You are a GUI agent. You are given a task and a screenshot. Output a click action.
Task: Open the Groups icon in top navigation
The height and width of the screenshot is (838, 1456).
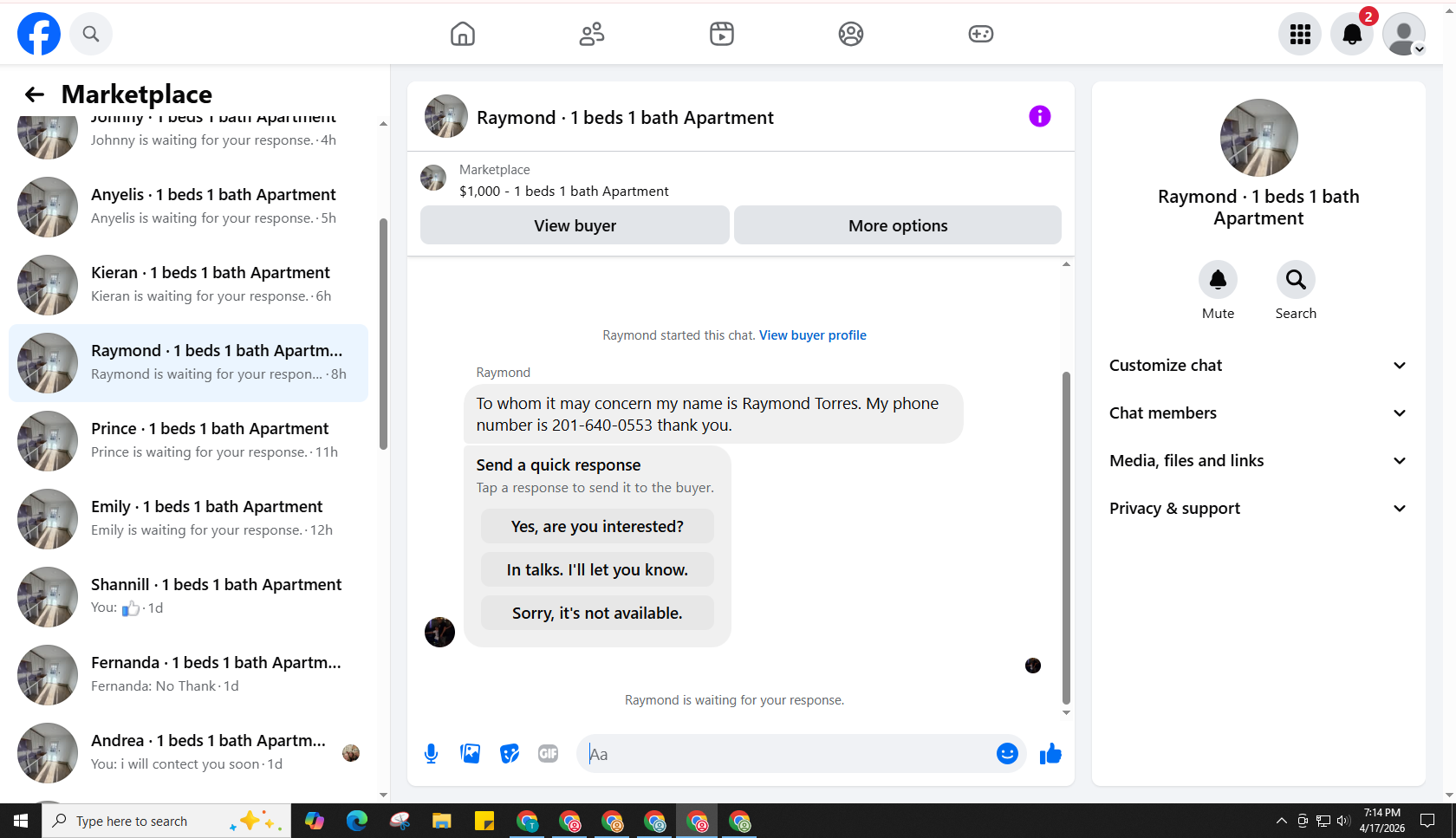851,34
